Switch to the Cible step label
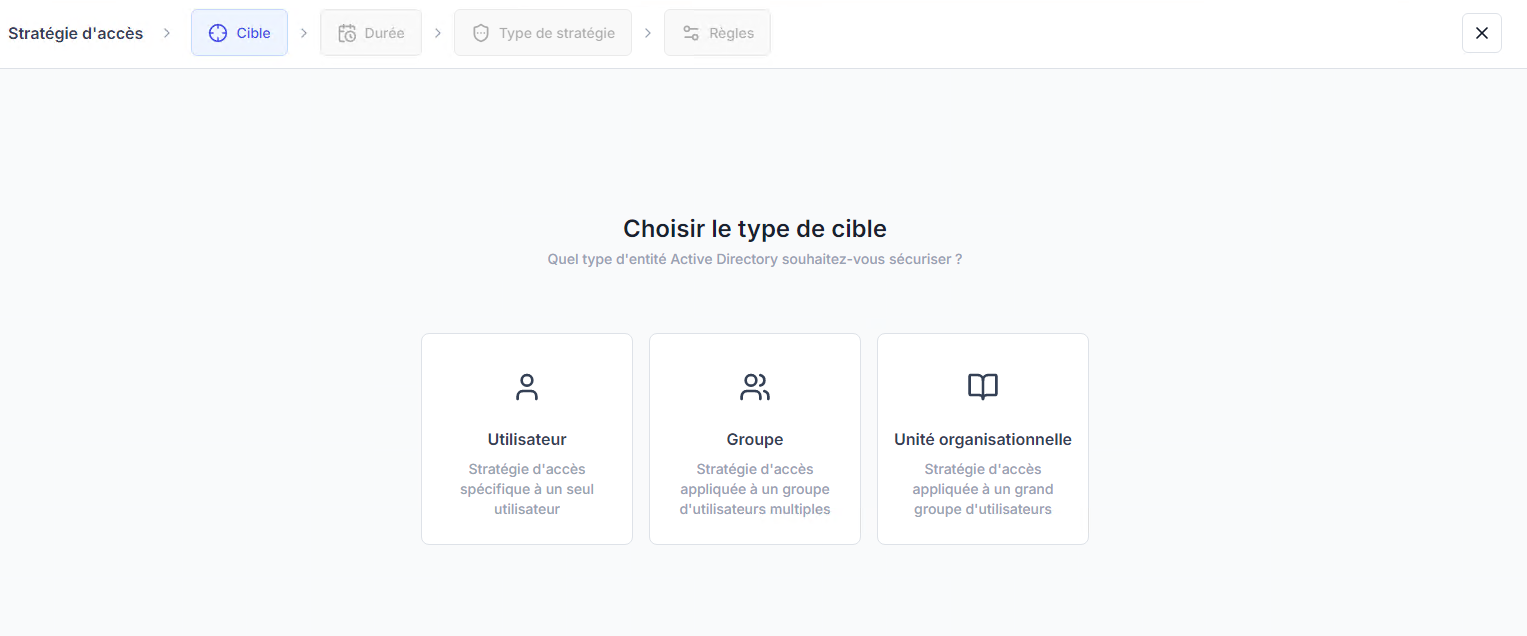 pyautogui.click(x=254, y=33)
